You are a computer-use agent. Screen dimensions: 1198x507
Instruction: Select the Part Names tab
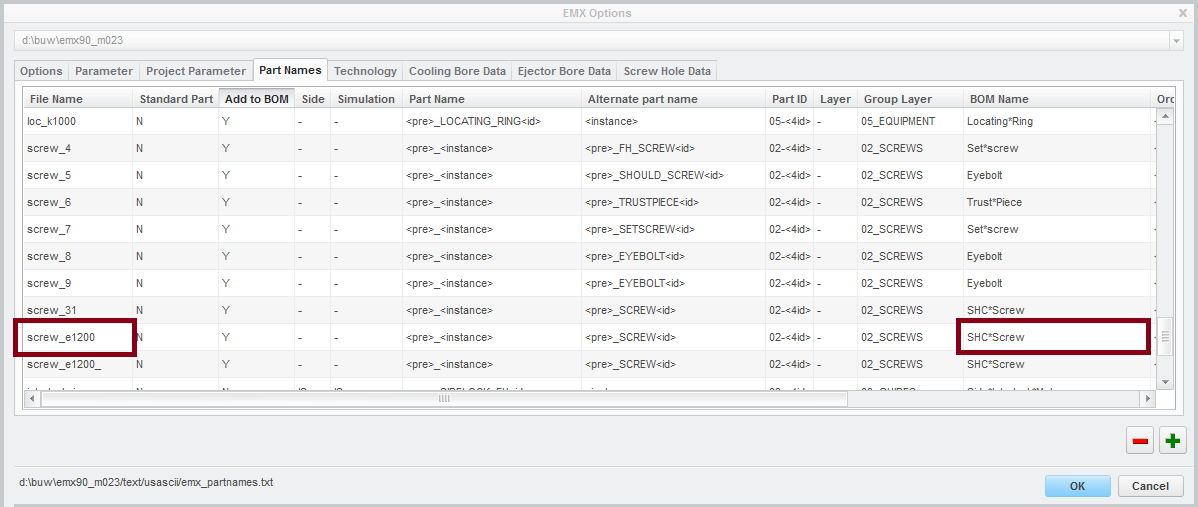[290, 69]
